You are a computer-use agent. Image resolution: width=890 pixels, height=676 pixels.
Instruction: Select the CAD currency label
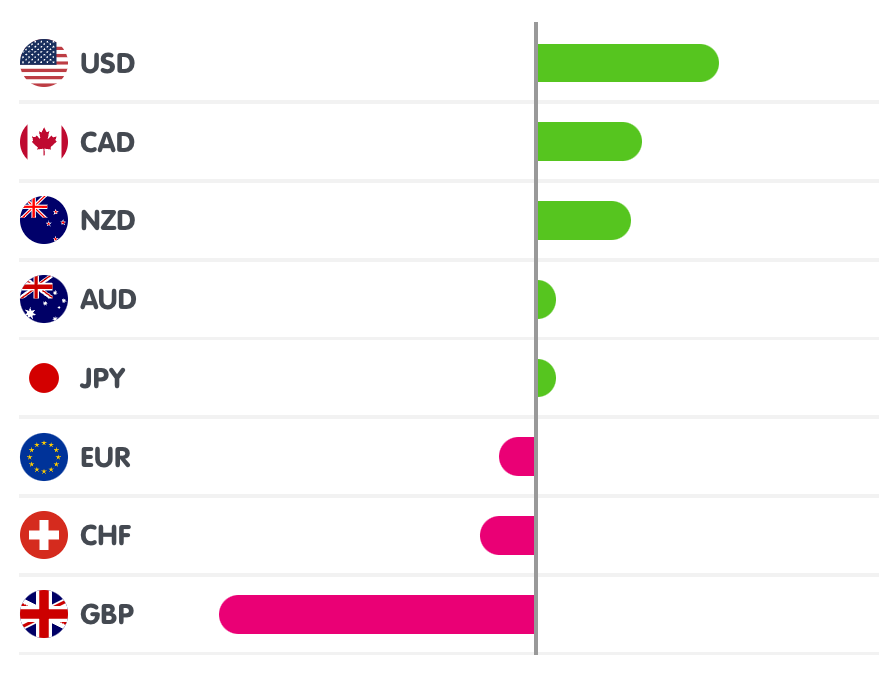(107, 142)
